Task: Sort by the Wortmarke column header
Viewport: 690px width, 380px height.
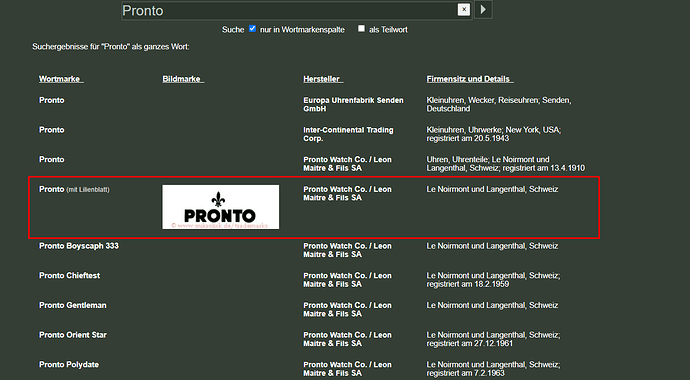Action: click(61, 79)
